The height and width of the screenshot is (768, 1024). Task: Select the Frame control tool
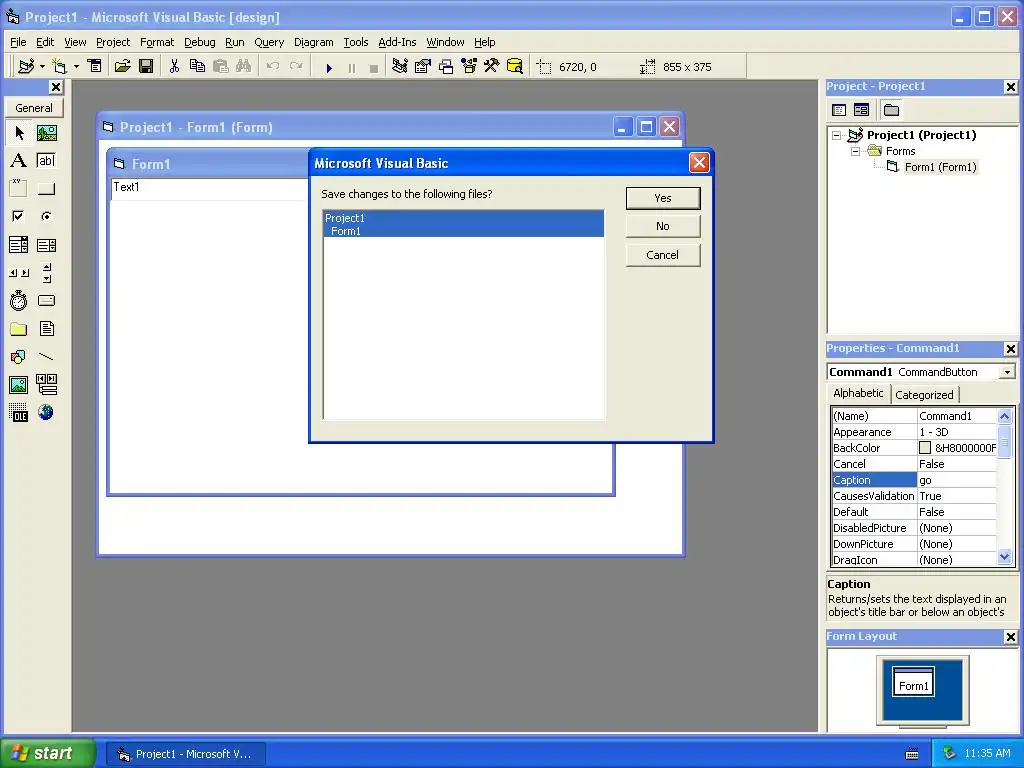[x=19, y=189]
